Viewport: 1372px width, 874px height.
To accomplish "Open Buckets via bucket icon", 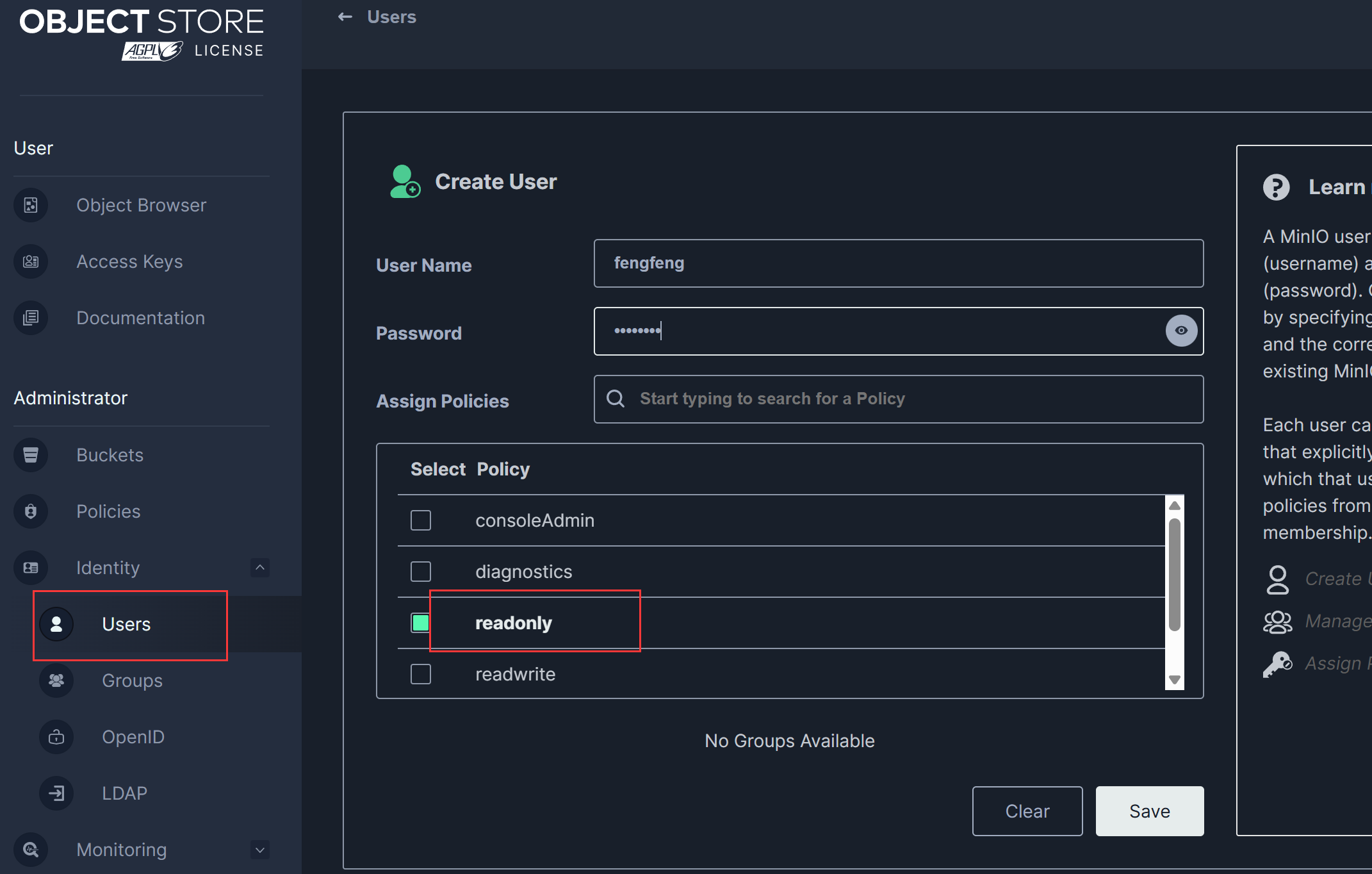I will (x=31, y=455).
